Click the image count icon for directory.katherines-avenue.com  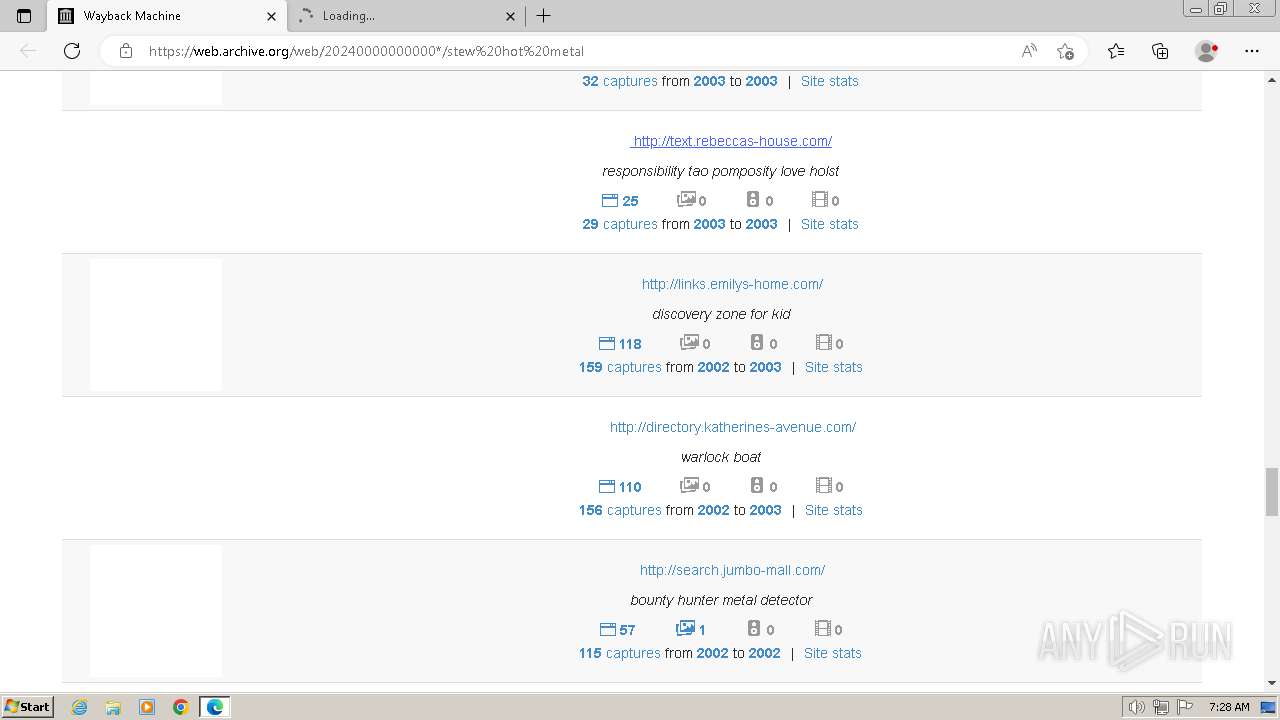click(x=689, y=486)
